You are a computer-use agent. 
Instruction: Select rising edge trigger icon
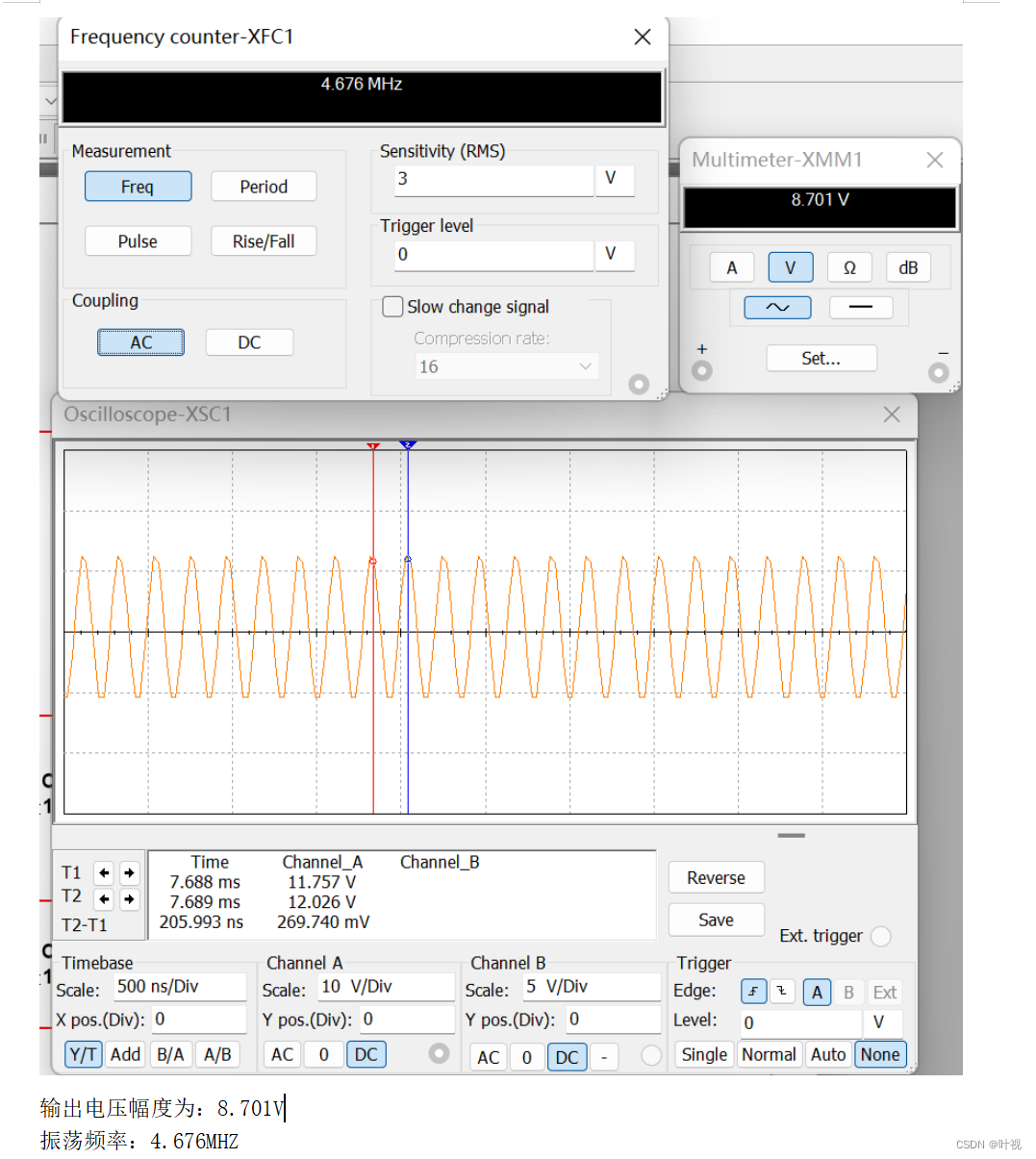pyautogui.click(x=753, y=992)
